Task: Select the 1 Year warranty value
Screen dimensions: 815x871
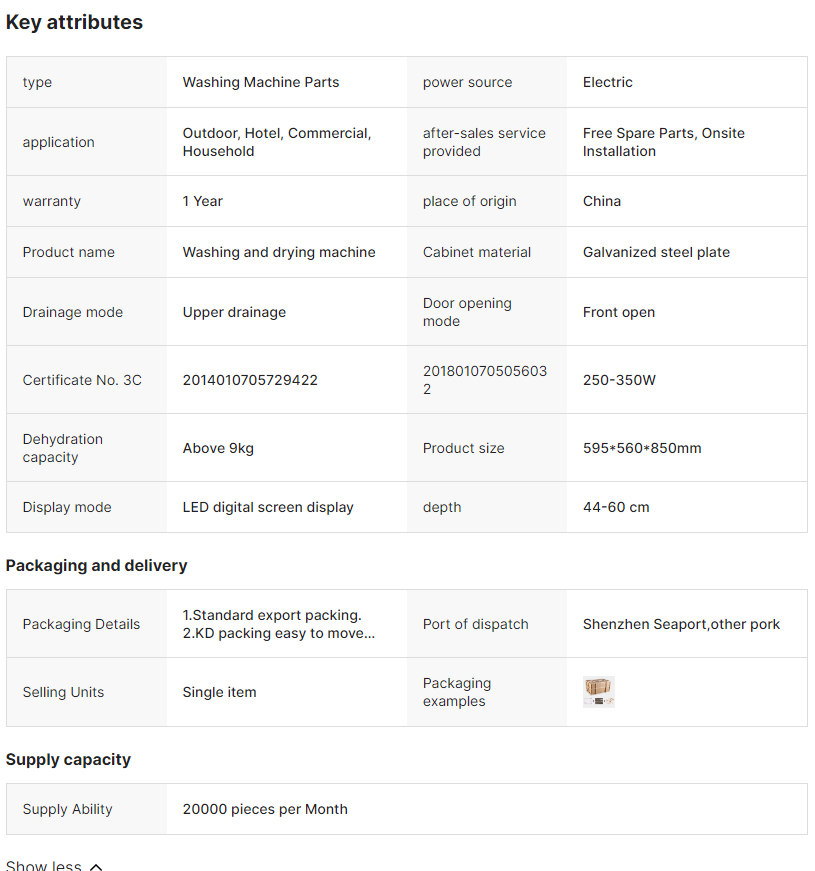Action: 202,201
